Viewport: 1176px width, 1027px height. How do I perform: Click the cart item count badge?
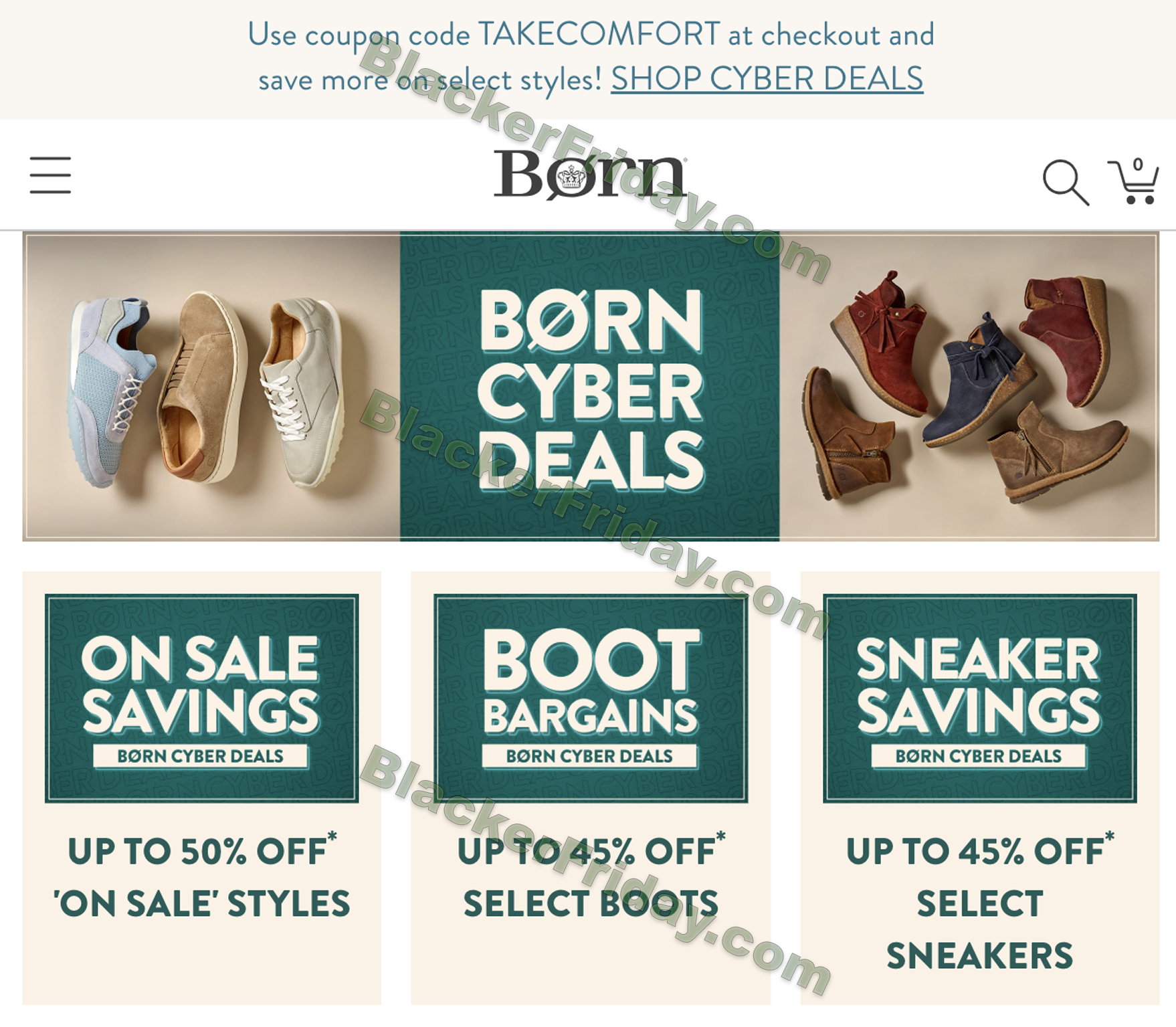coord(1138,165)
